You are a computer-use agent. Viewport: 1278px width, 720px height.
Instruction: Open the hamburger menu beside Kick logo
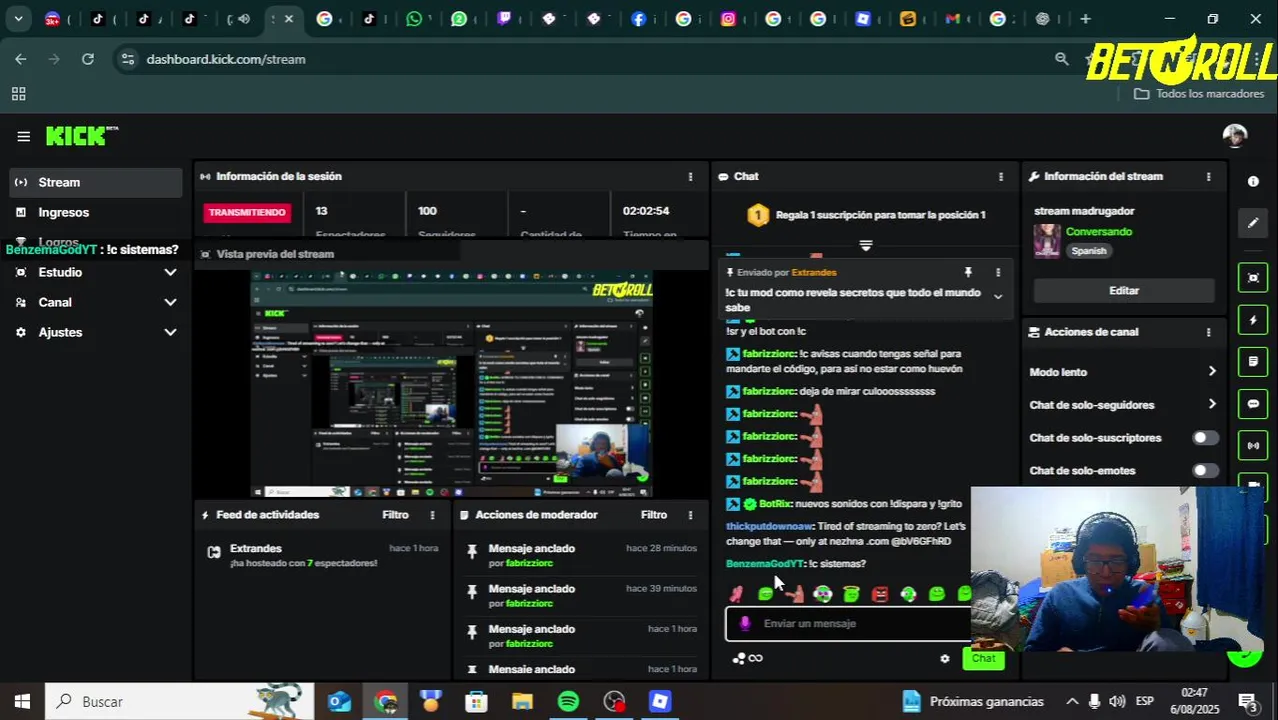pyautogui.click(x=23, y=137)
